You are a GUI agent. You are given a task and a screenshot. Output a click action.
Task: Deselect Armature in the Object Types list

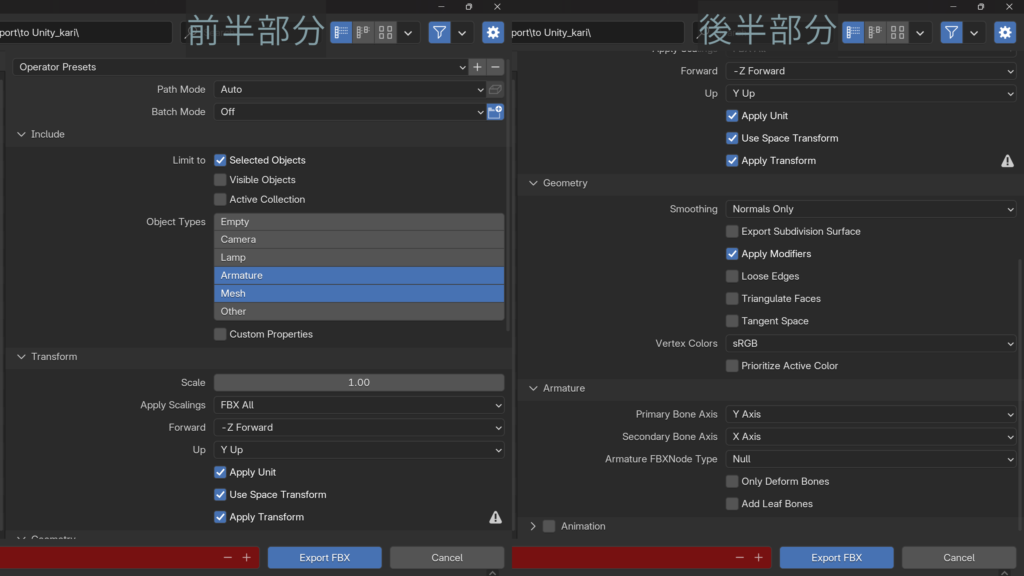click(358, 275)
